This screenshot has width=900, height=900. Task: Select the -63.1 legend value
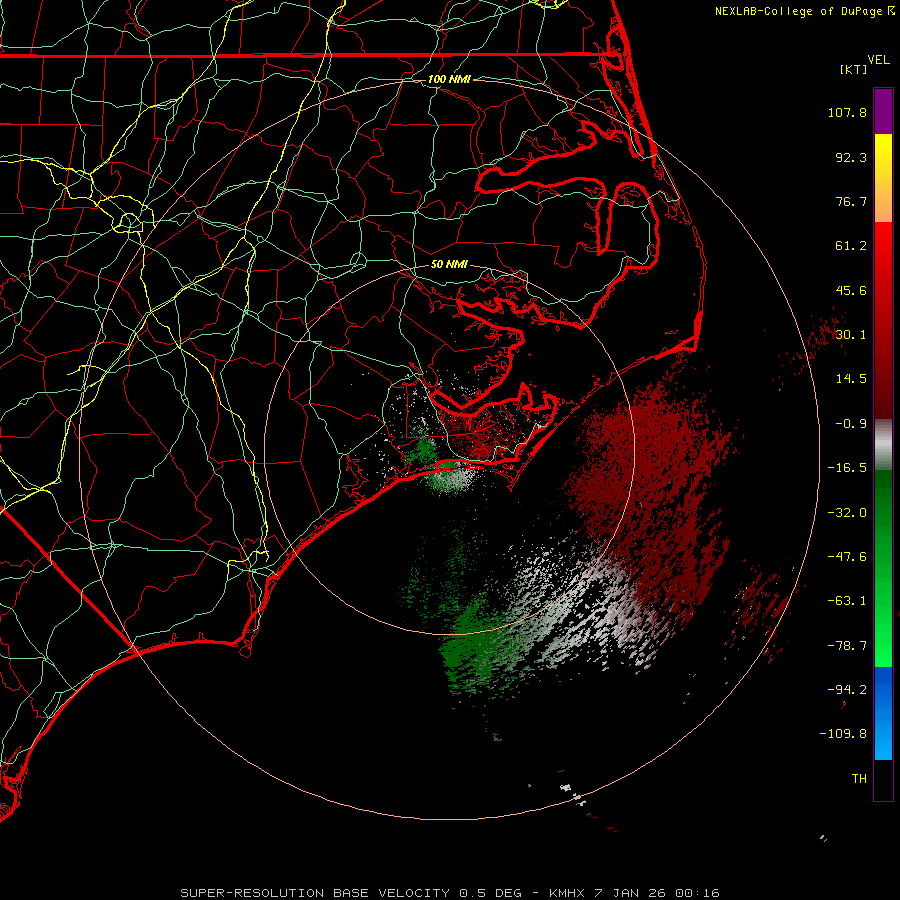tap(847, 601)
